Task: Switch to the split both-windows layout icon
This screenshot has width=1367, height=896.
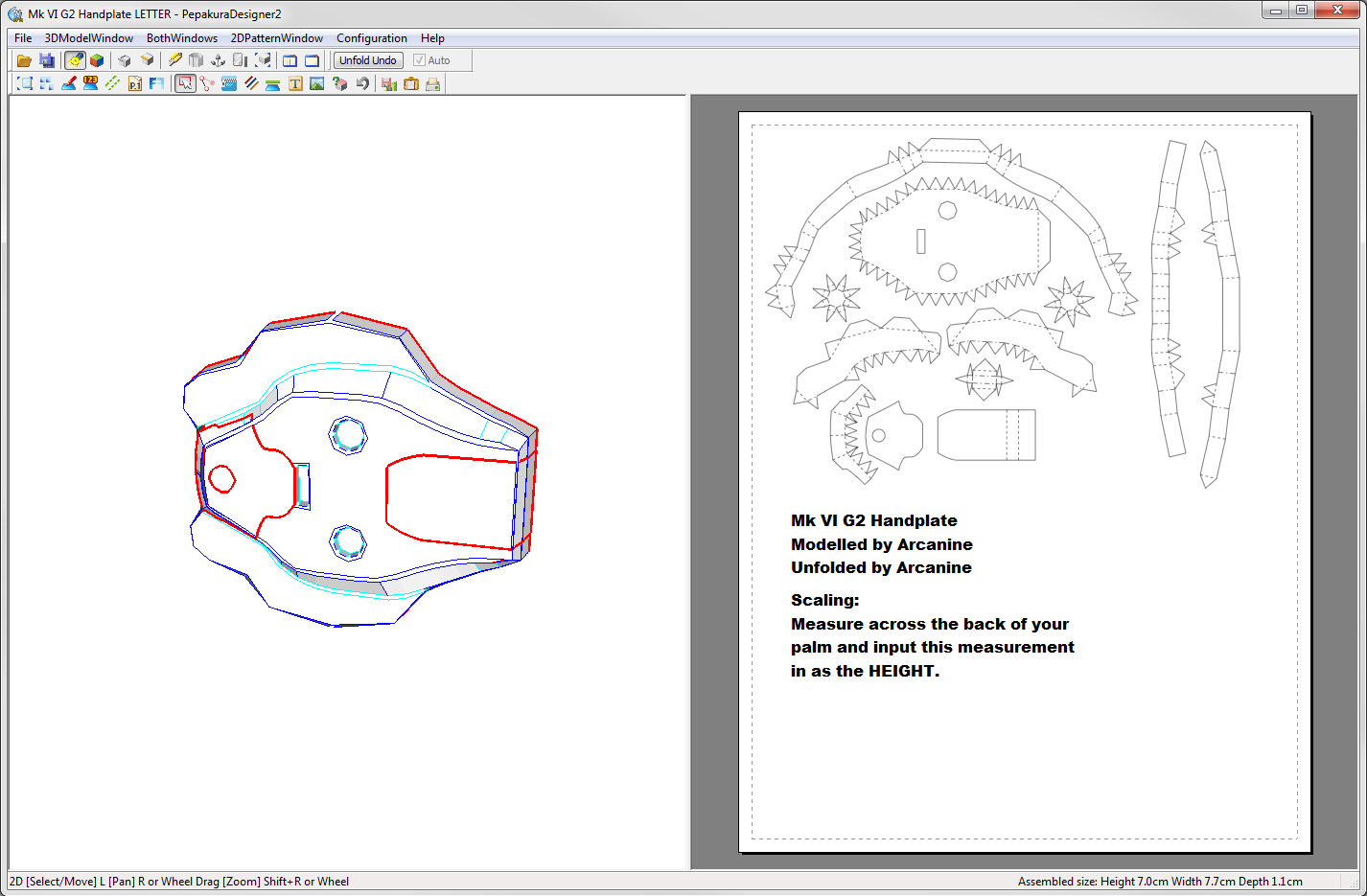Action: [290, 60]
